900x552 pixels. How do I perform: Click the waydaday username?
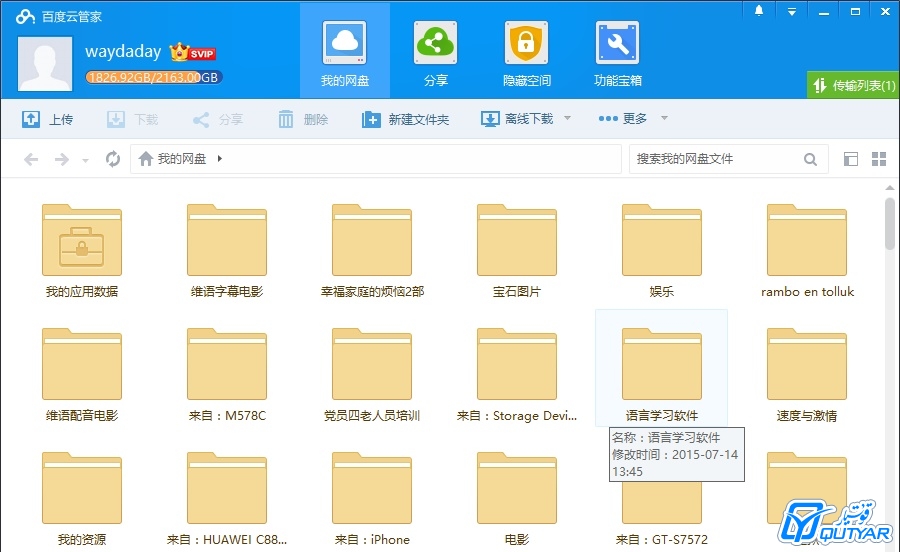123,52
